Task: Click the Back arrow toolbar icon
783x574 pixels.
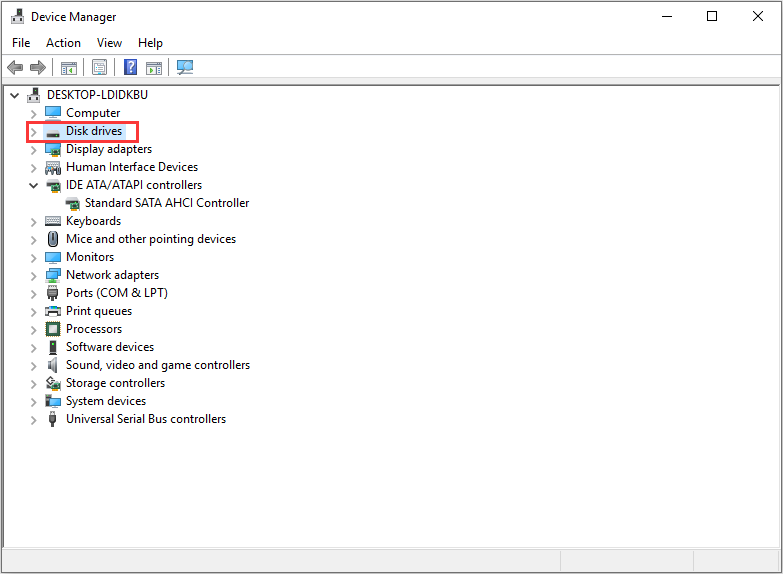Action: [x=15, y=67]
